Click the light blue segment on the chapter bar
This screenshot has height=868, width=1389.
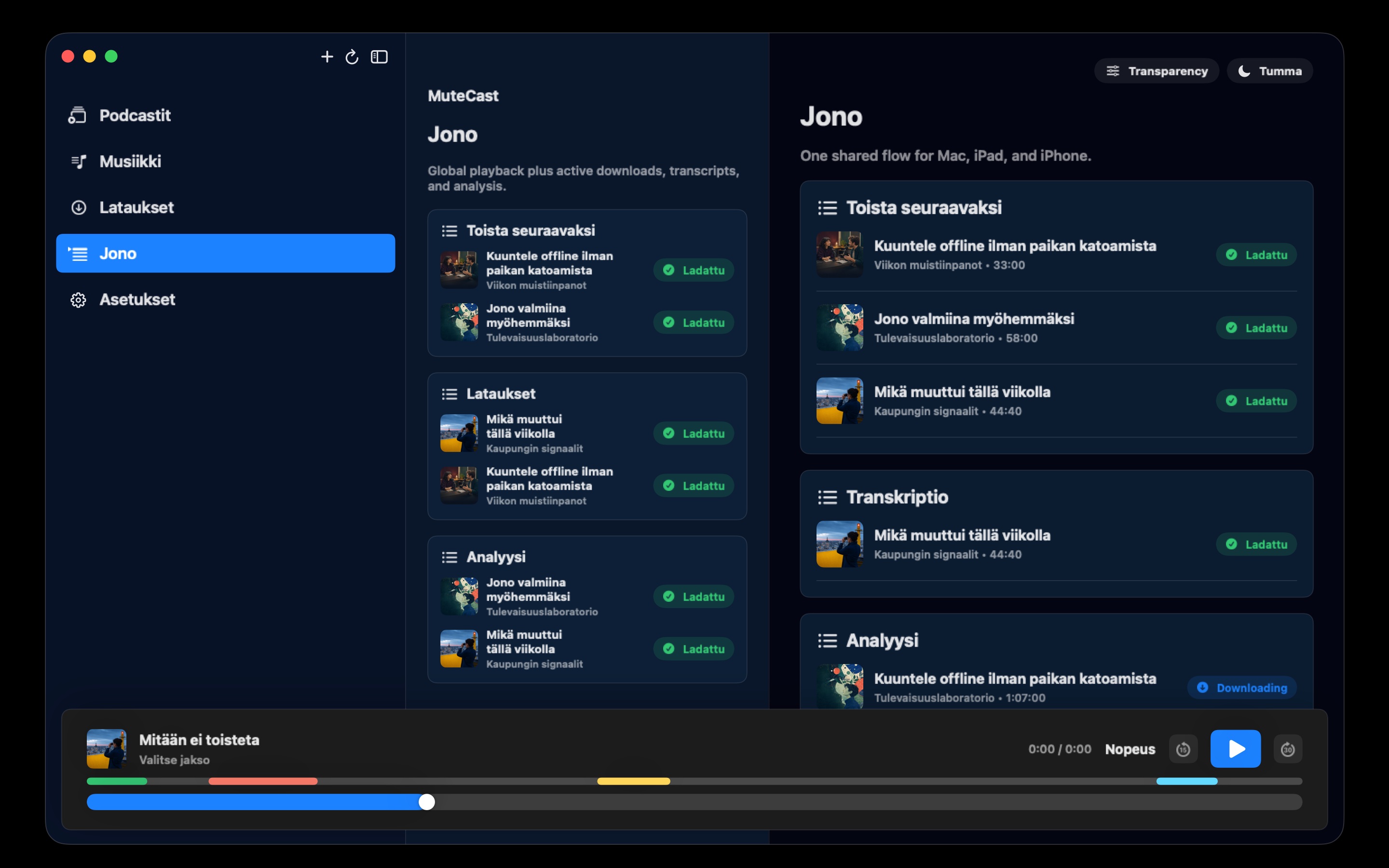[x=1187, y=781]
